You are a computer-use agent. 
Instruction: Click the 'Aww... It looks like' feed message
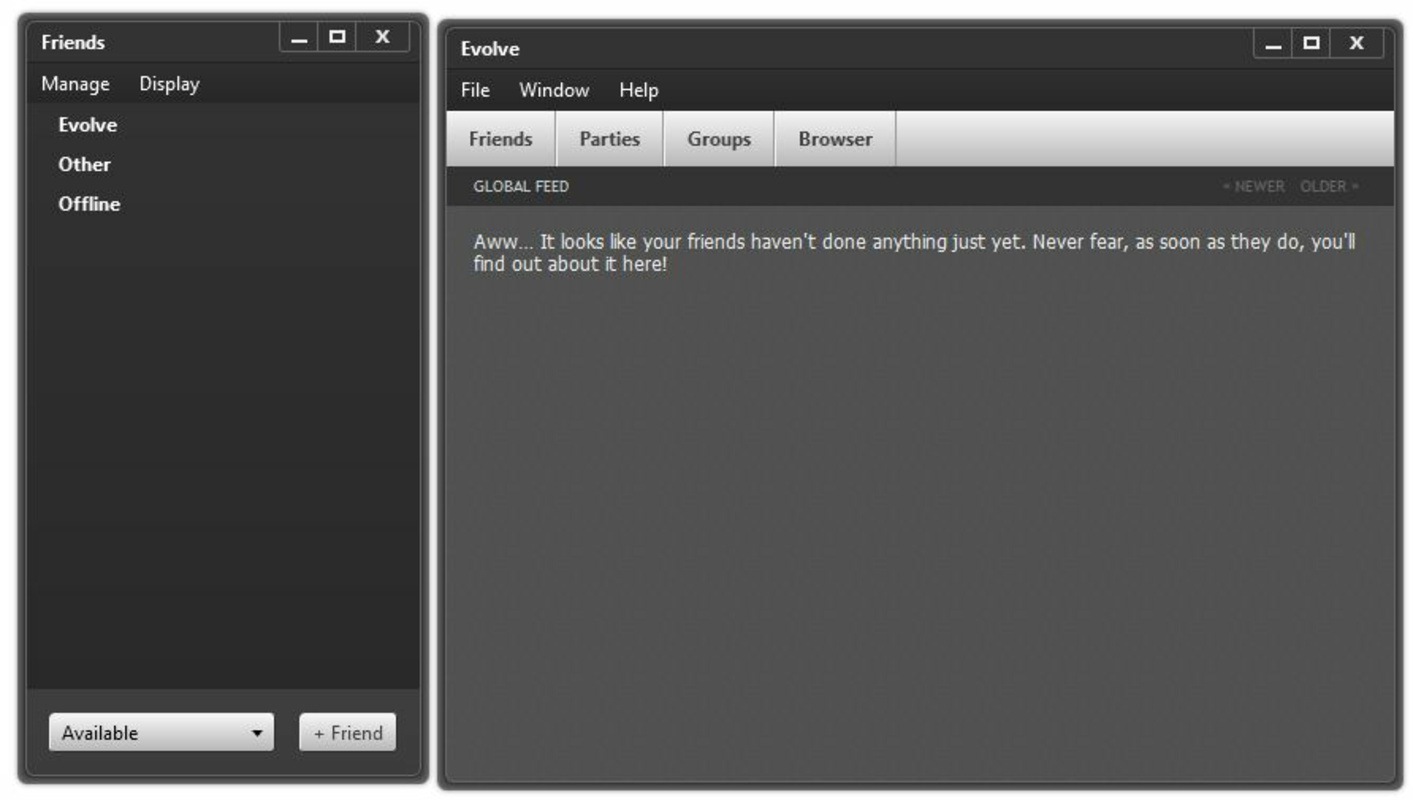(x=914, y=254)
